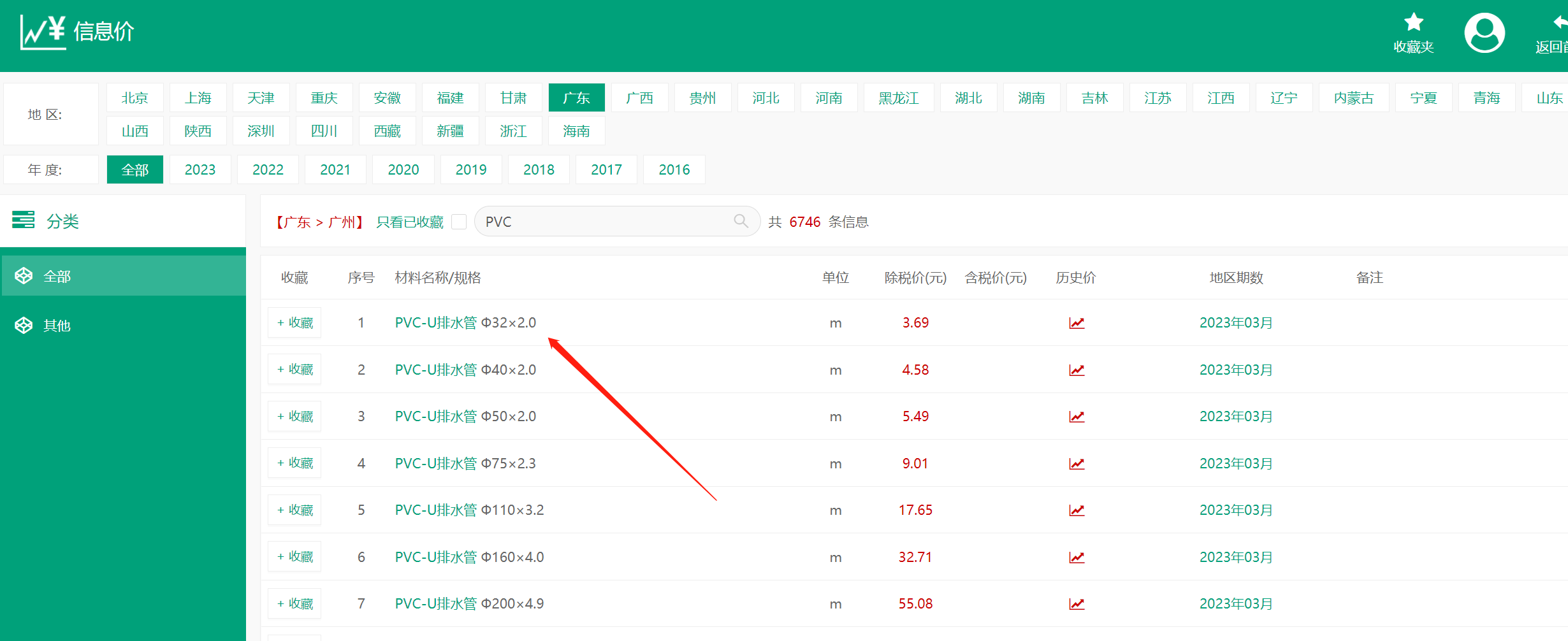The image size is (1568, 641).
Task: Open material PVC-U排水管 Φ32×2.0
Action: [x=465, y=322]
